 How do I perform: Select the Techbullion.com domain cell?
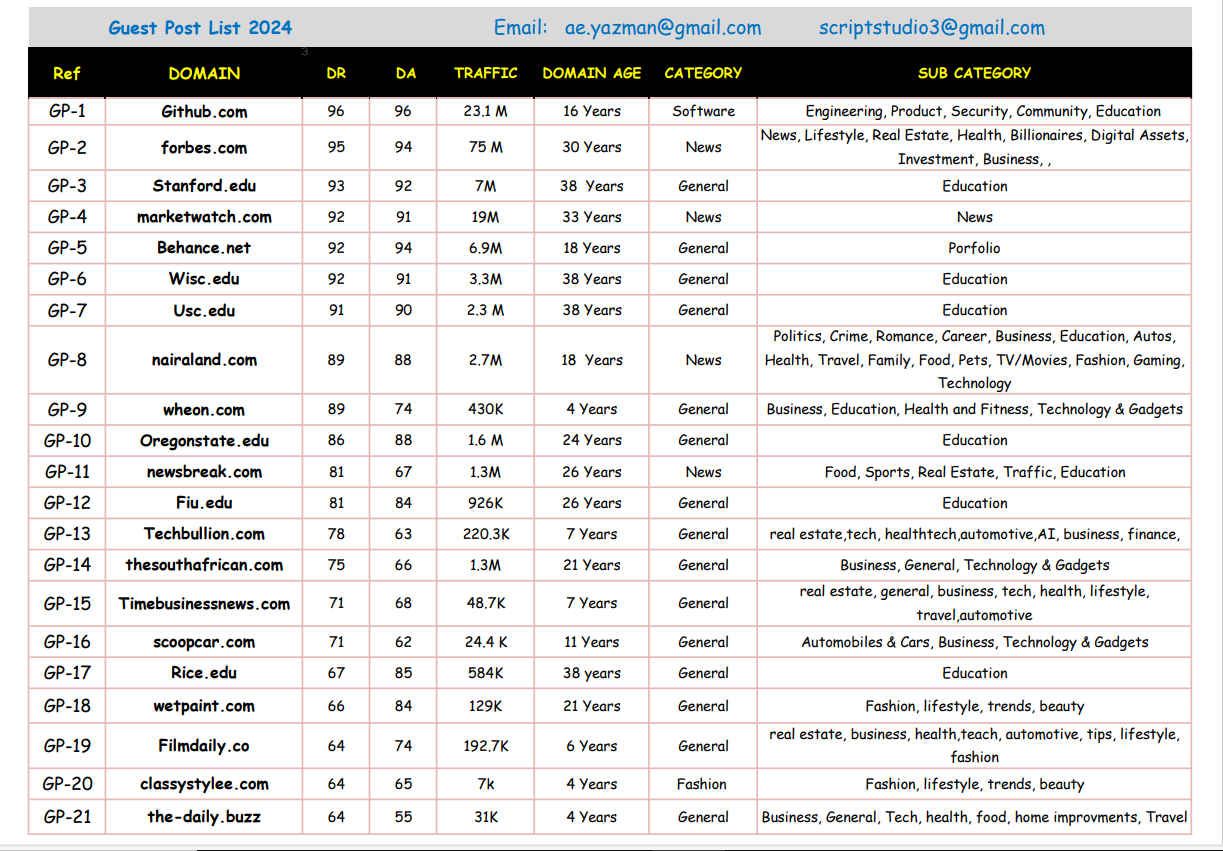[x=204, y=534]
